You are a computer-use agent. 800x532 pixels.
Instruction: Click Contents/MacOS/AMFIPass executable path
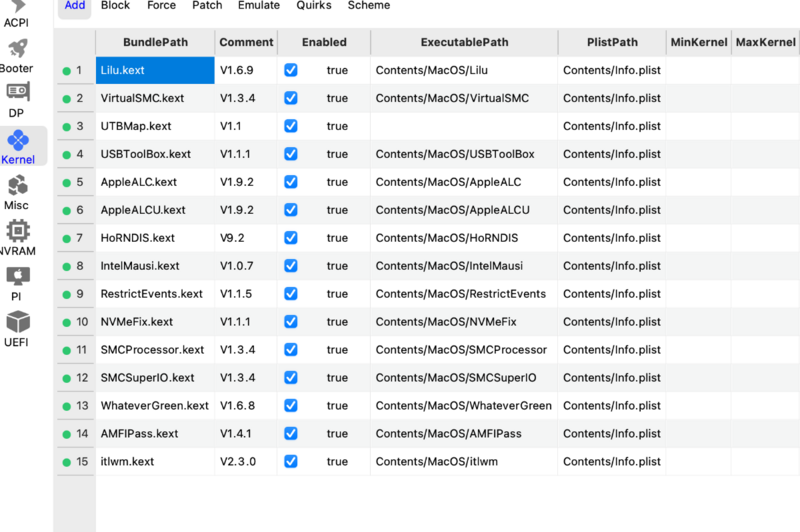(464, 434)
